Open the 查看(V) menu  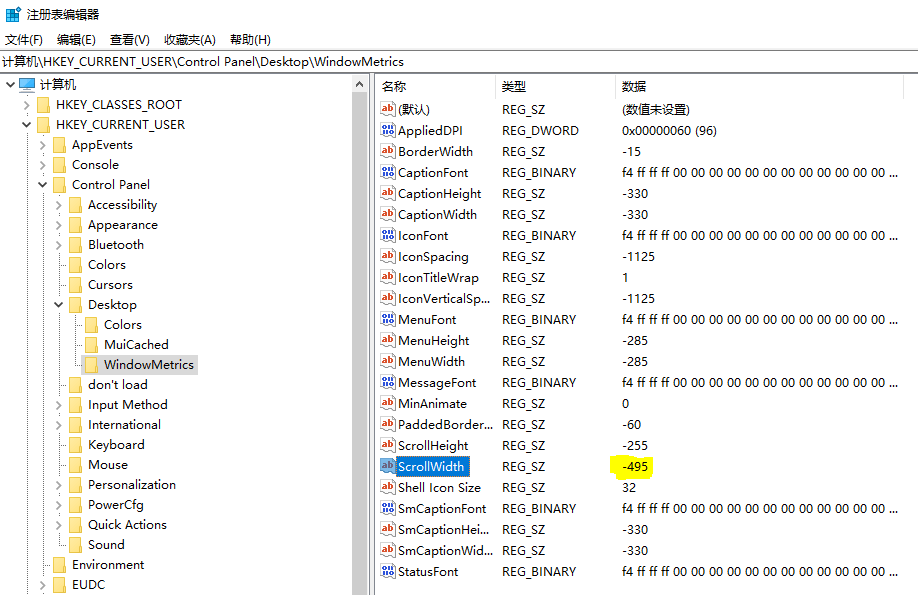pyautogui.click(x=130, y=40)
